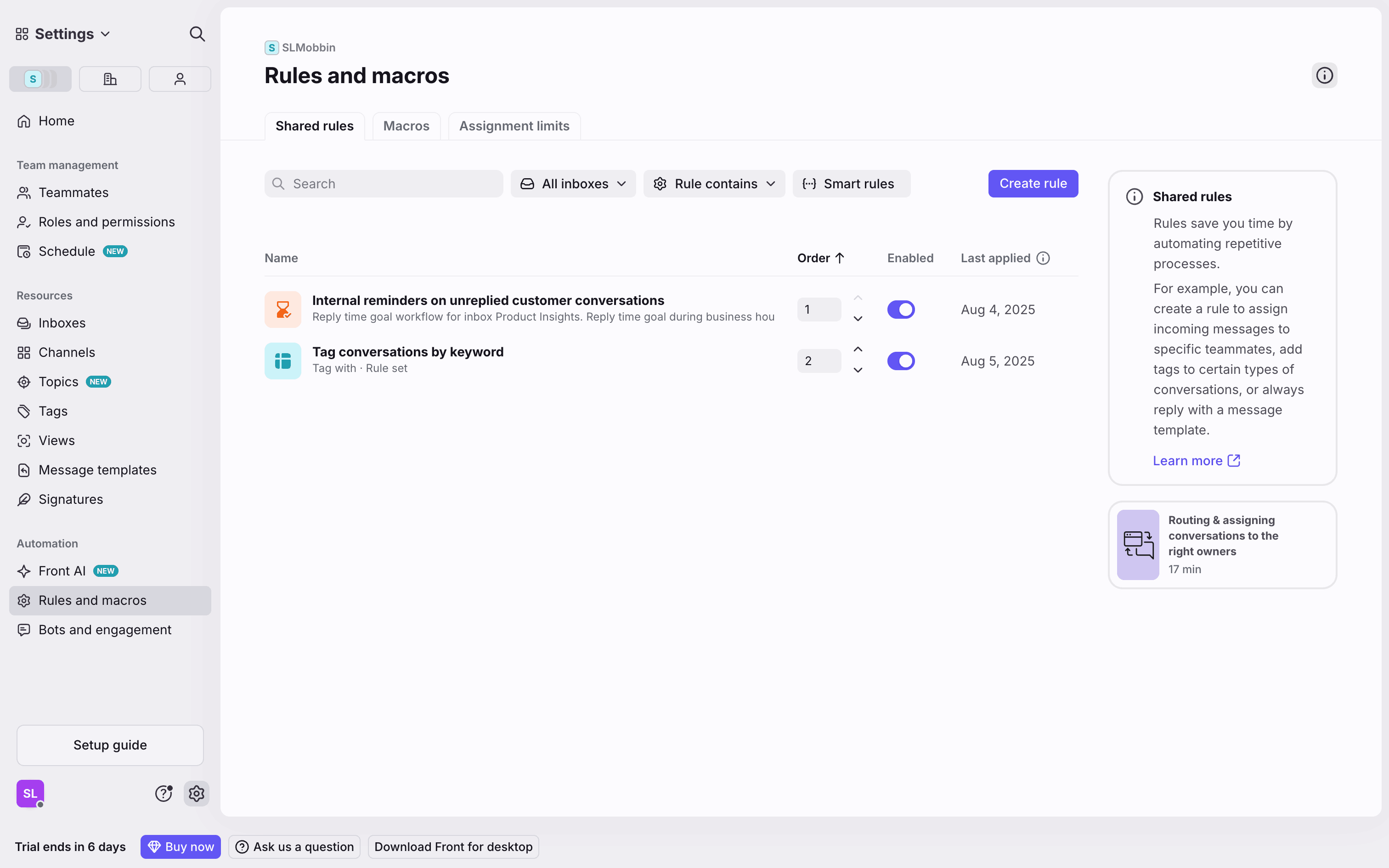Click the search magnifier icon in sidebar
The width and height of the screenshot is (1389, 868).
coord(197,34)
